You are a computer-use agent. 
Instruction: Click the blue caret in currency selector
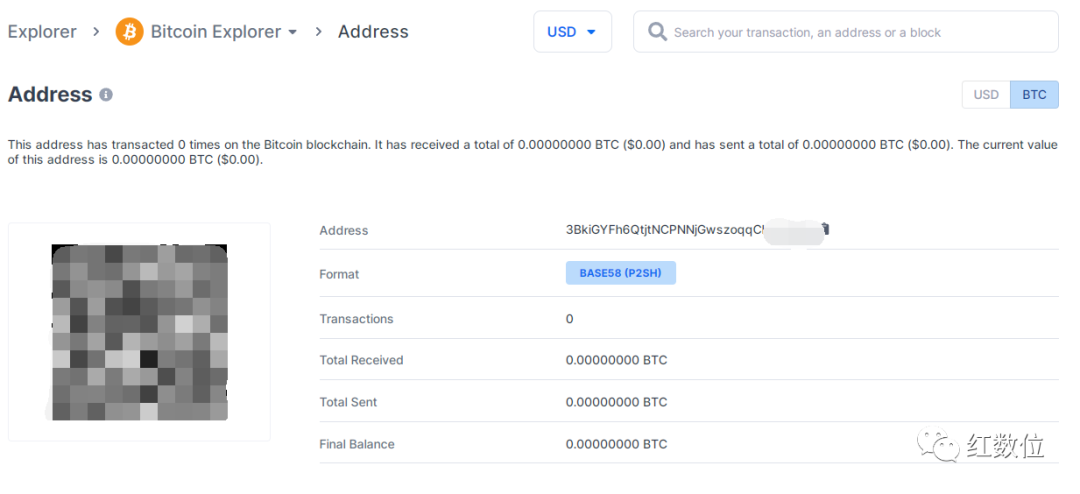591,32
